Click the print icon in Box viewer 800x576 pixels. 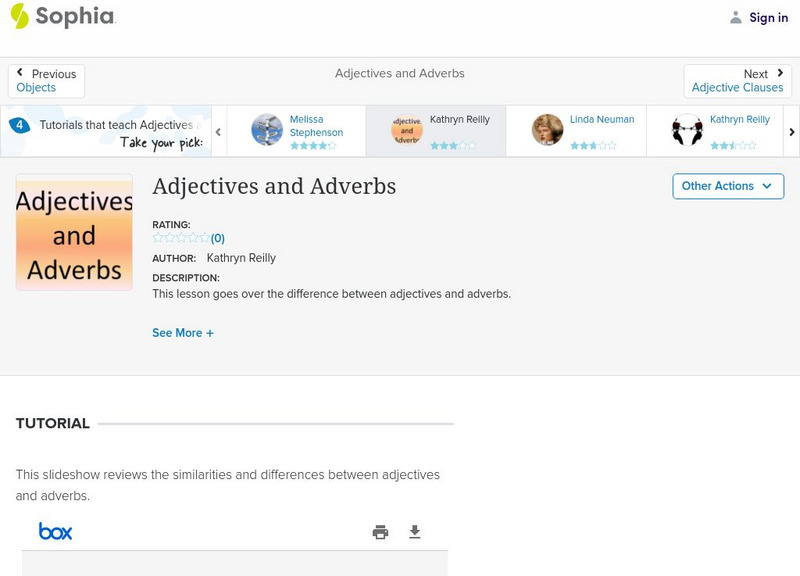click(380, 532)
